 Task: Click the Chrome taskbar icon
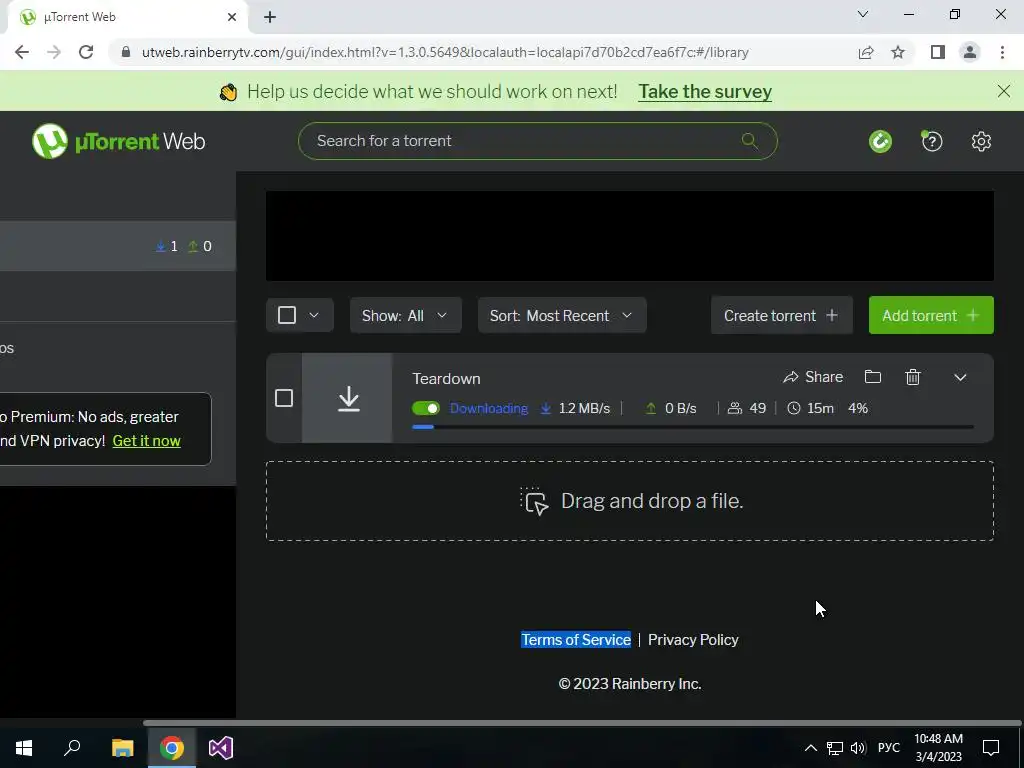point(172,748)
